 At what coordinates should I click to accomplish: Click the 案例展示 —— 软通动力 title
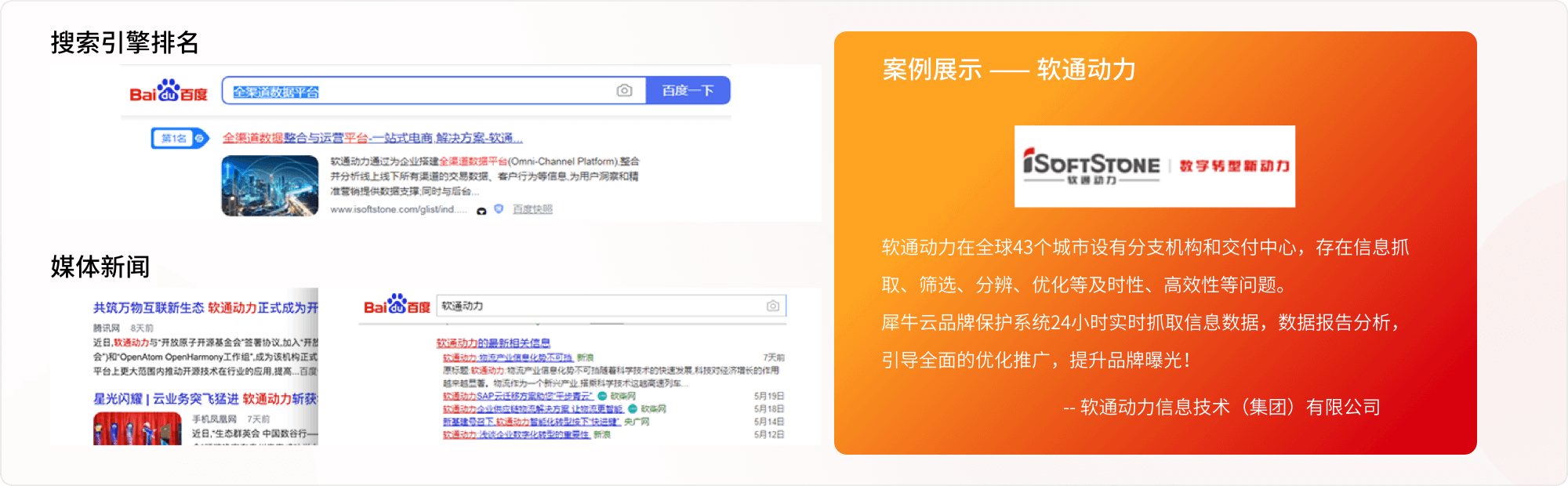point(1009,70)
